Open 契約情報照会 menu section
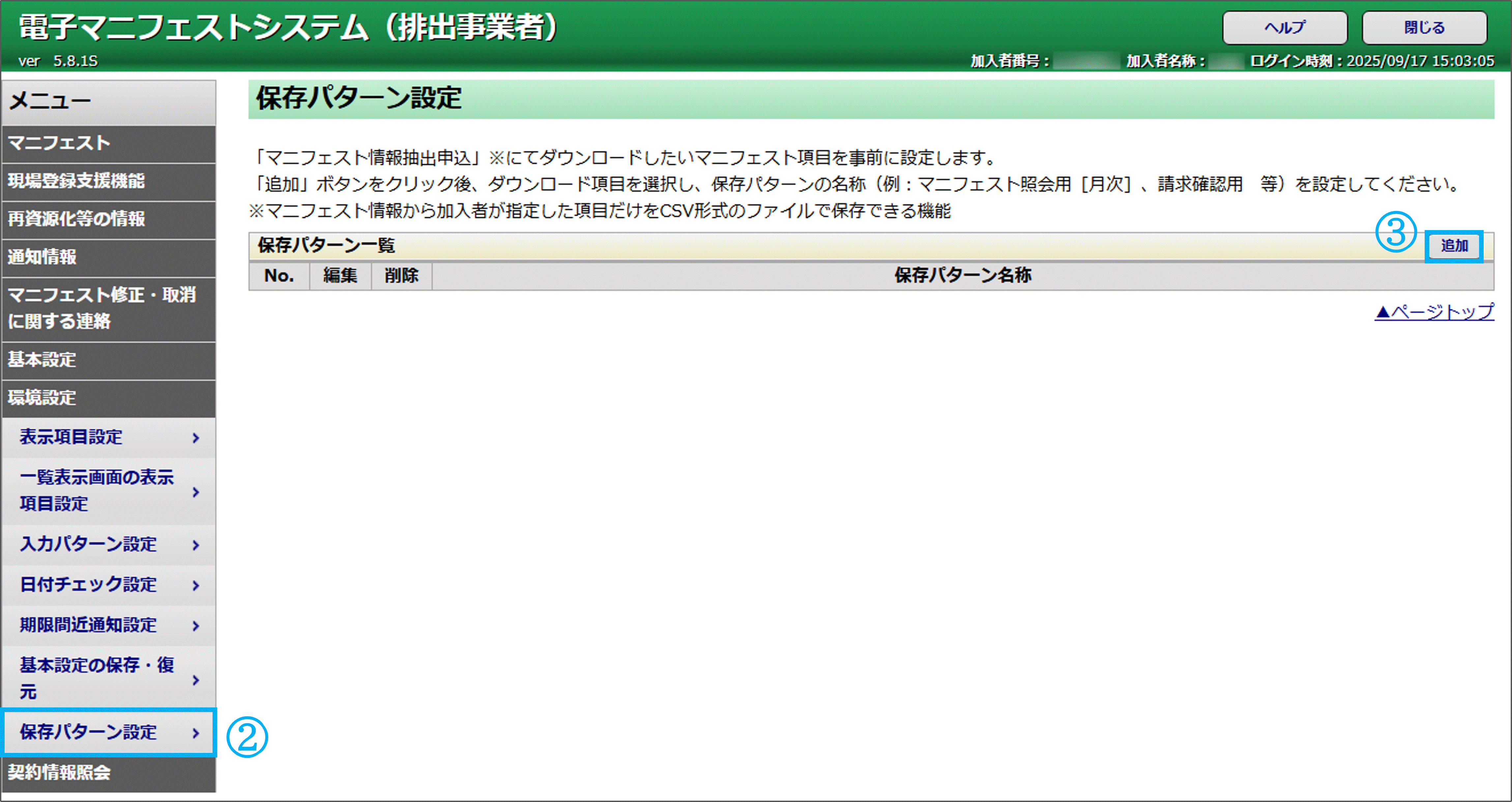Screen dimensions: 1512x802 click(59, 772)
